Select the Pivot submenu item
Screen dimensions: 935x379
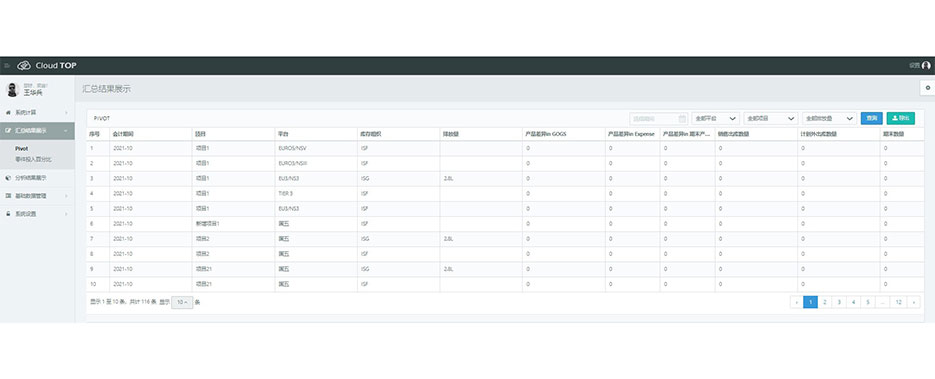(x=22, y=148)
